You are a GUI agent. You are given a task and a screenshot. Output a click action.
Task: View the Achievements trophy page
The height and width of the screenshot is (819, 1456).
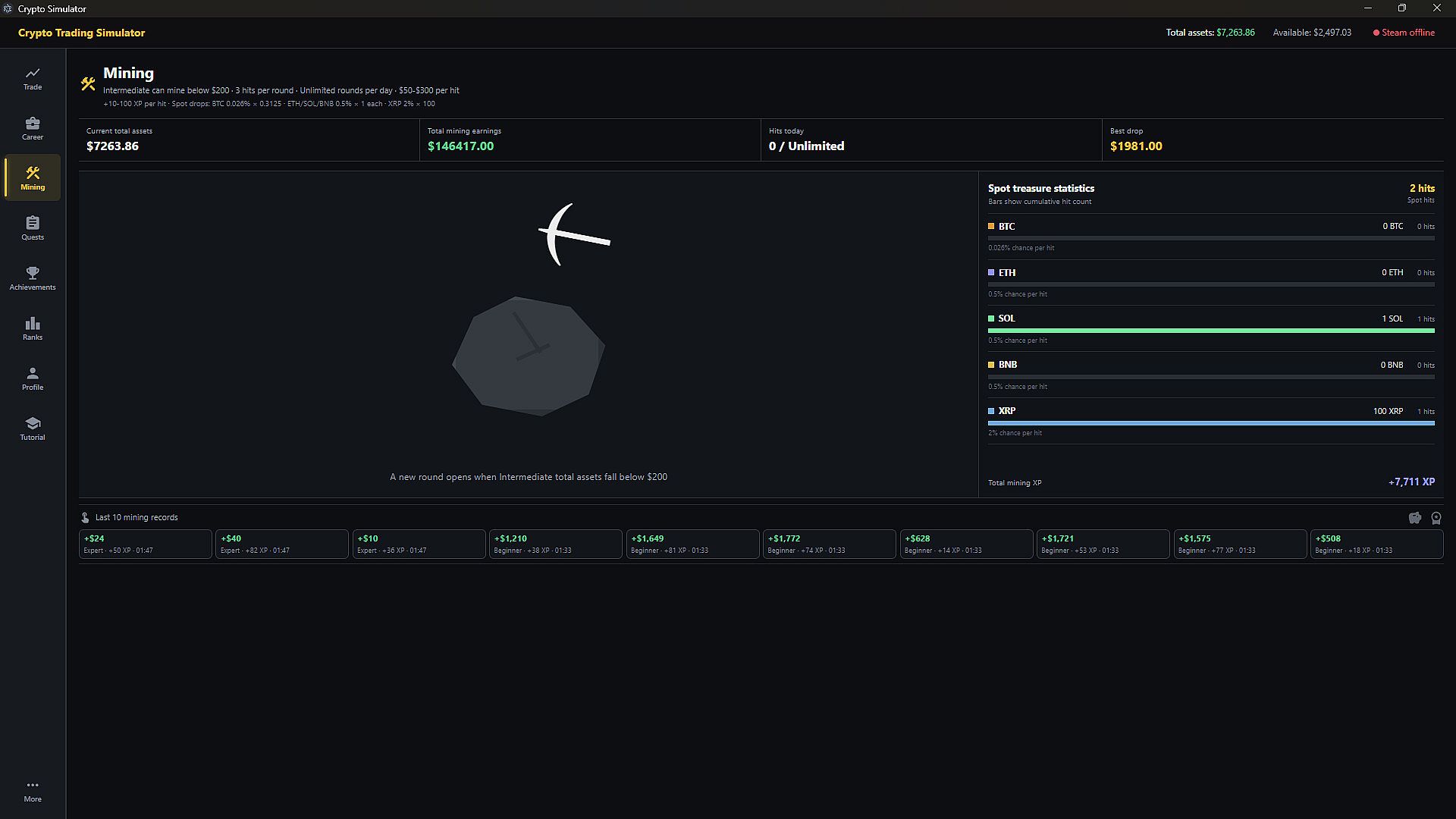pyautogui.click(x=33, y=278)
